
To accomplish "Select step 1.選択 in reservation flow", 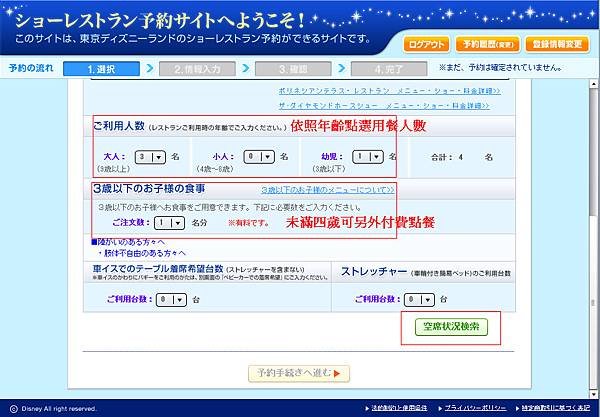I will (x=101, y=69).
